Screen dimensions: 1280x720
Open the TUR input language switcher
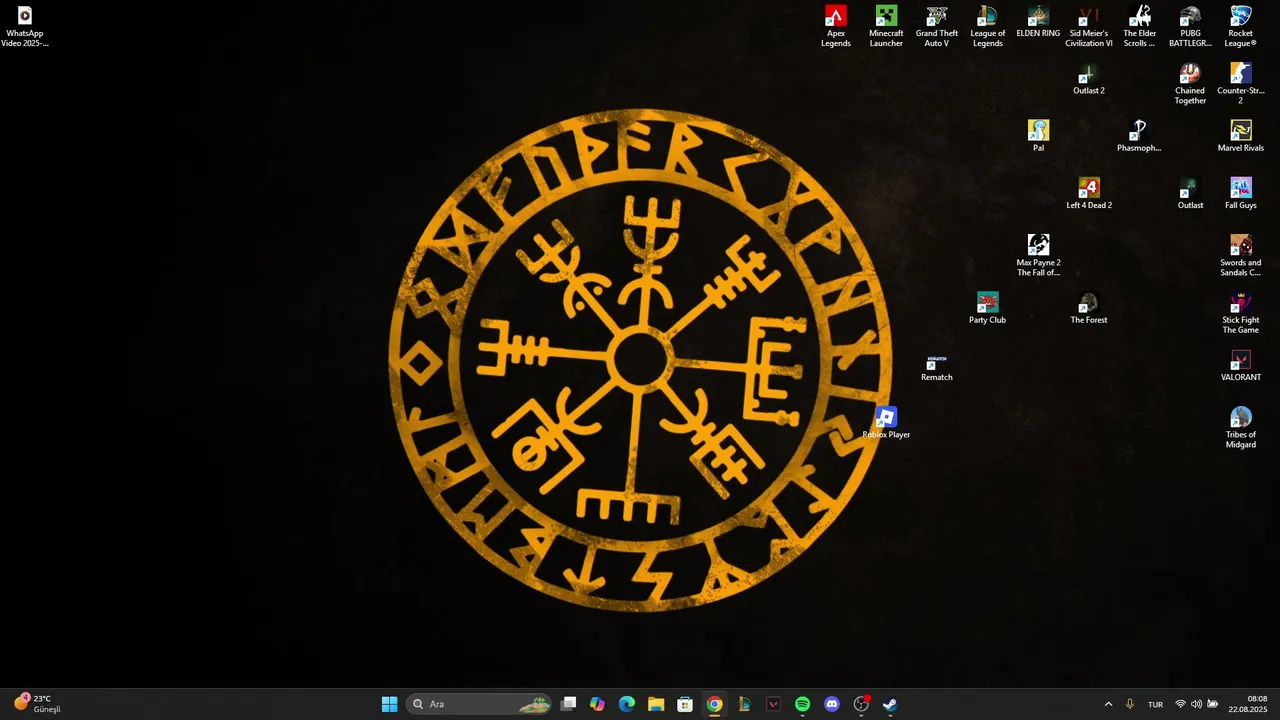(1155, 704)
